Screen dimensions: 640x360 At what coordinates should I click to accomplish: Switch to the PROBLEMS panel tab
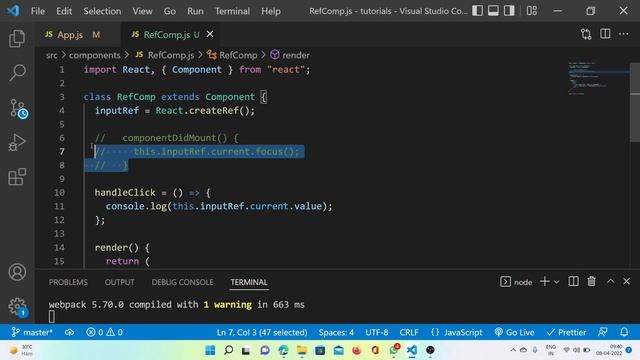[x=68, y=282]
